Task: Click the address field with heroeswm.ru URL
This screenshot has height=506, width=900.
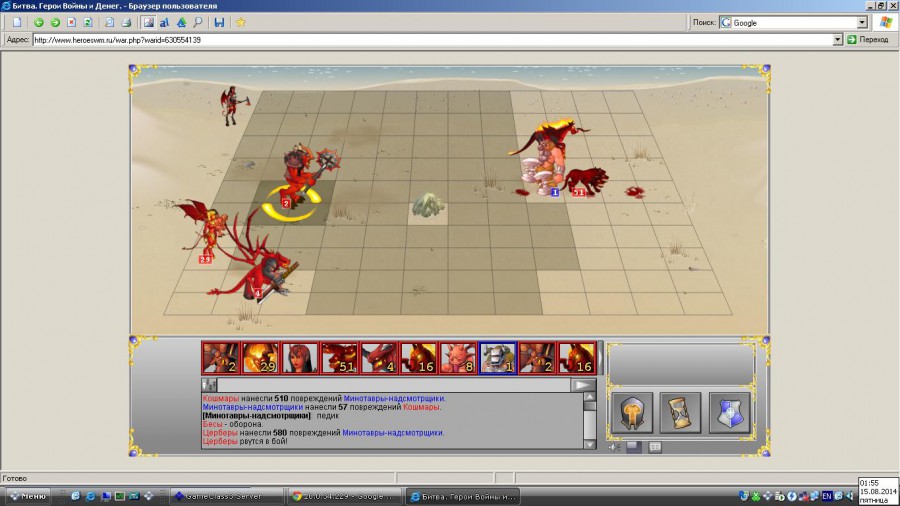Action: pyautogui.click(x=432, y=40)
